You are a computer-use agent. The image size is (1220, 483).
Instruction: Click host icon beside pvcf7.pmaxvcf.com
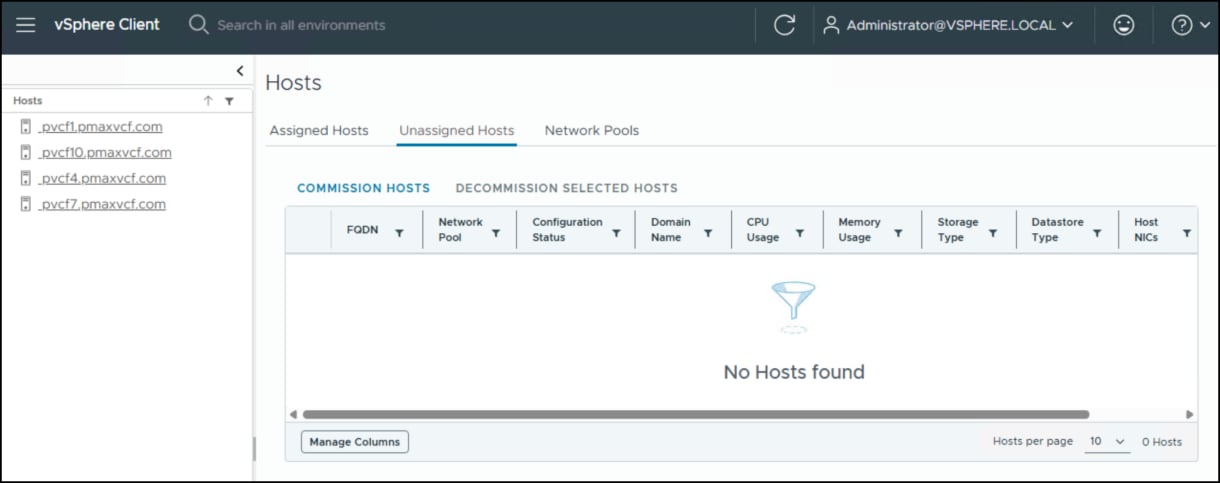point(26,205)
